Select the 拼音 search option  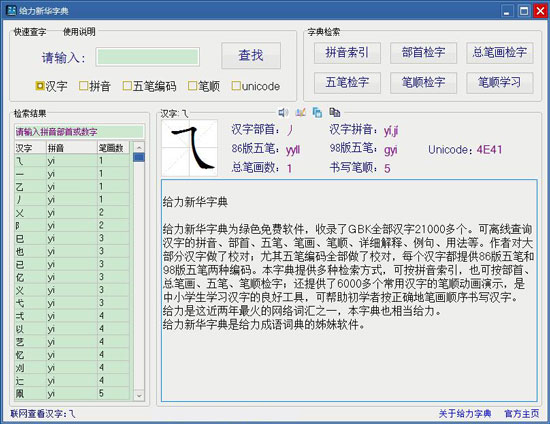coord(95,86)
